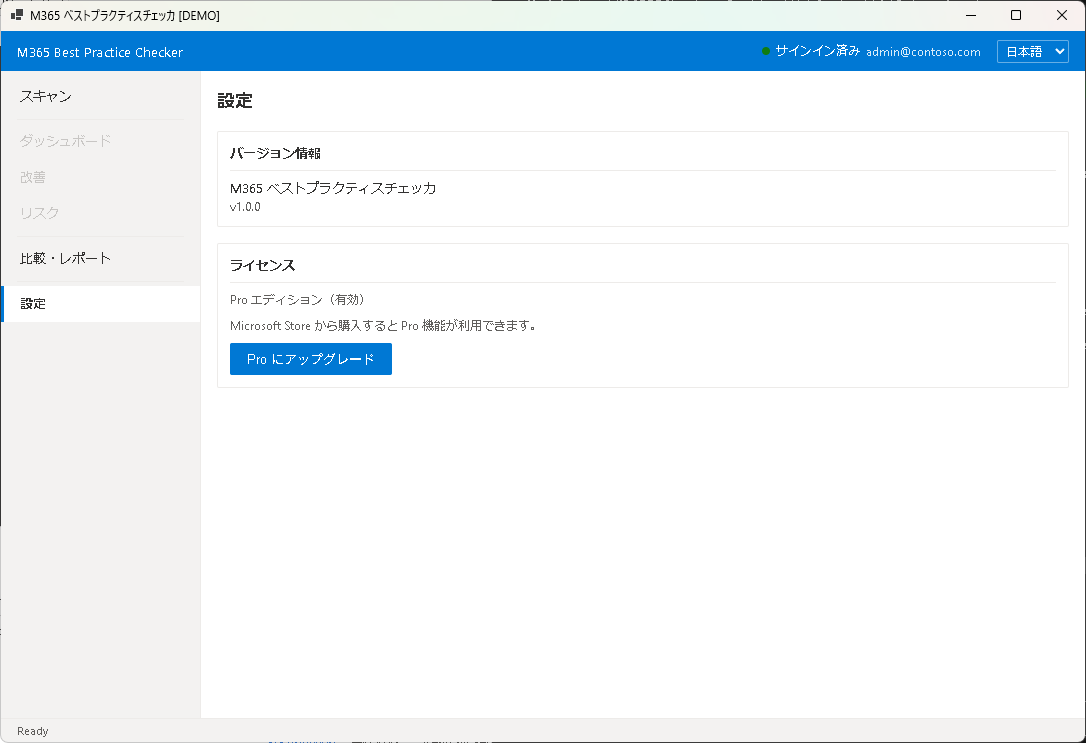Click the disabled ダッシュボード sidebar item
The image size is (1086, 743).
(x=64, y=141)
